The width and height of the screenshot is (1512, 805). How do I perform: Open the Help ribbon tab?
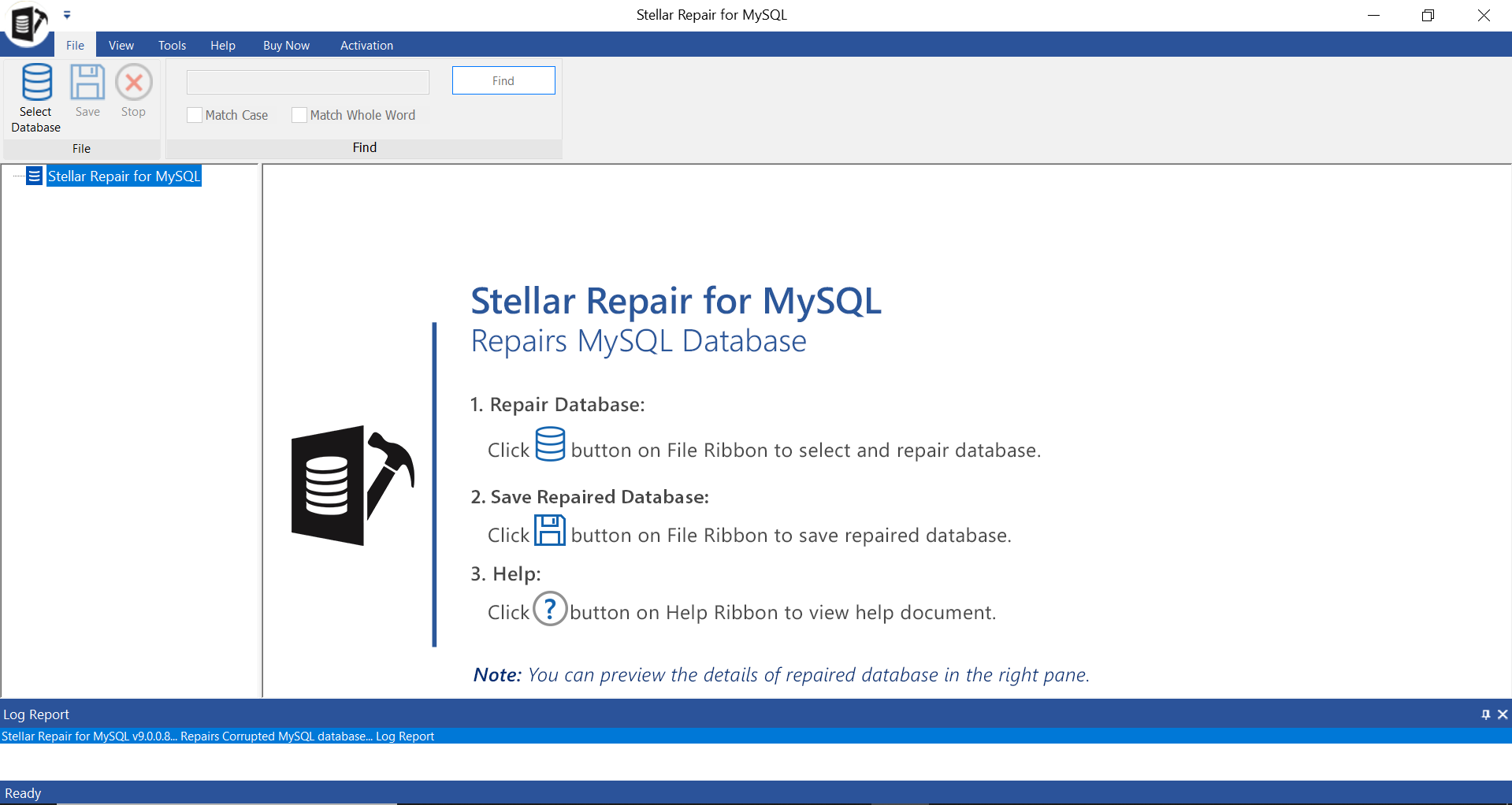[x=223, y=45]
